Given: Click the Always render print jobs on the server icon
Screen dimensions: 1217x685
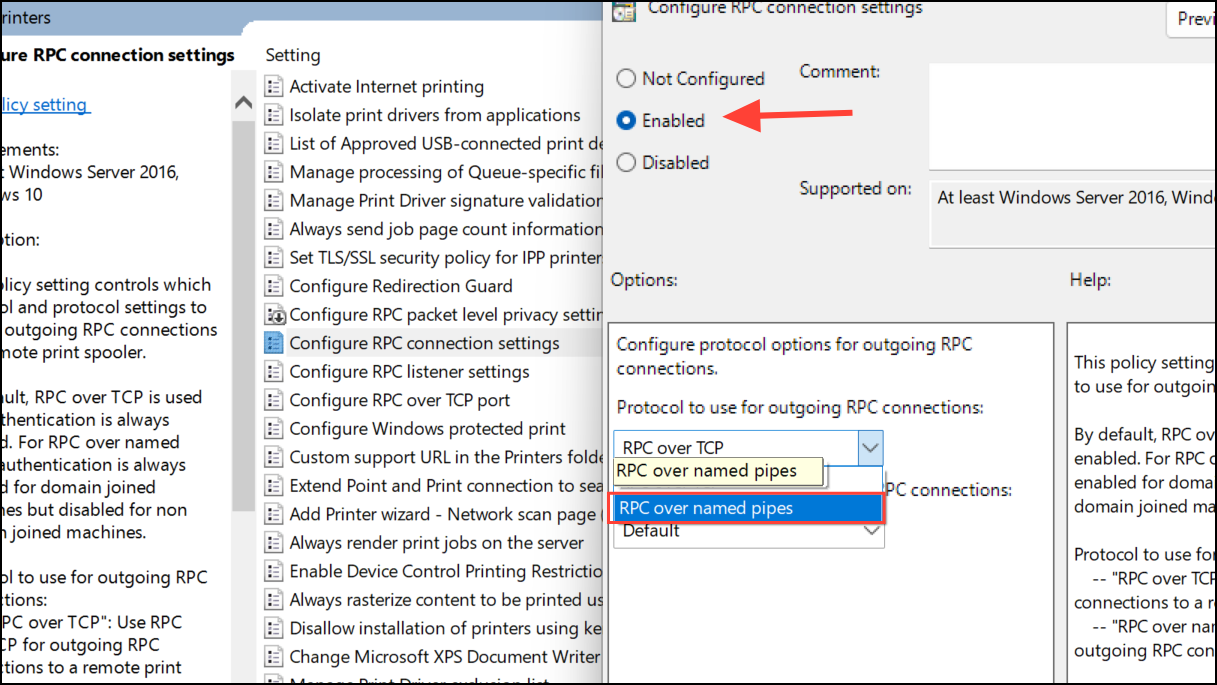Looking at the screenshot, I should tap(274, 543).
